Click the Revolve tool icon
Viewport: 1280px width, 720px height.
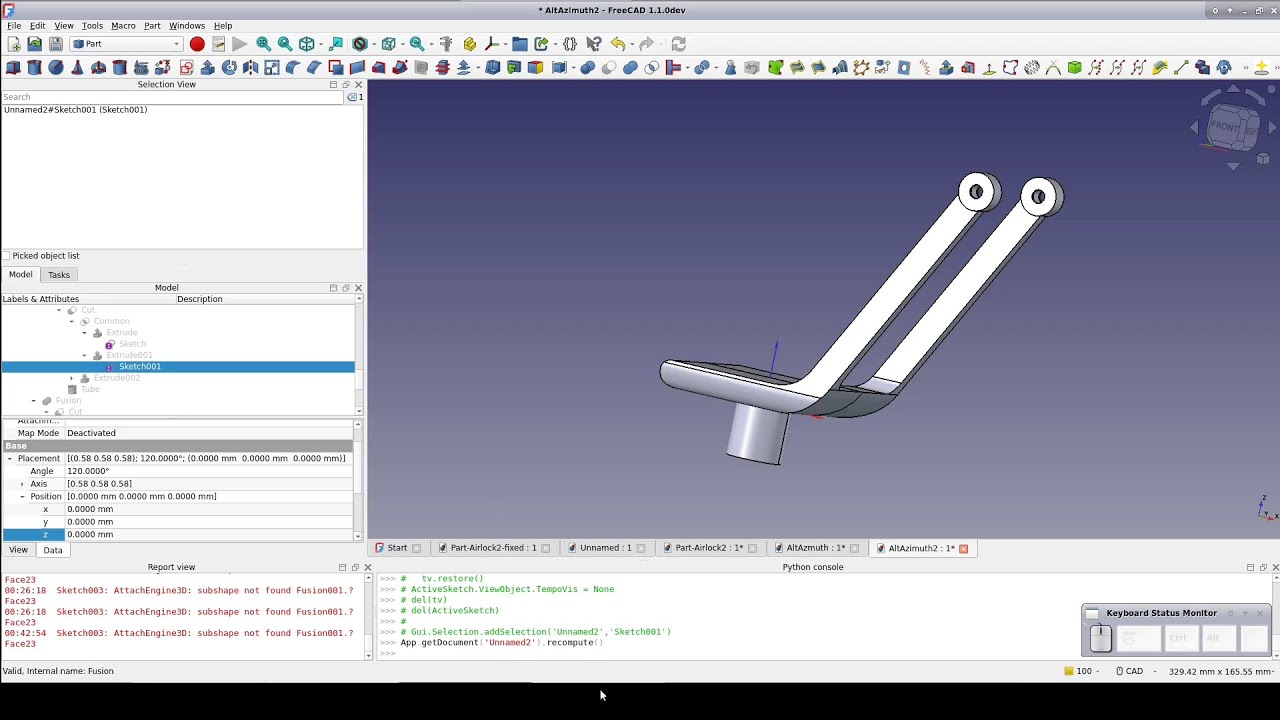point(229,68)
